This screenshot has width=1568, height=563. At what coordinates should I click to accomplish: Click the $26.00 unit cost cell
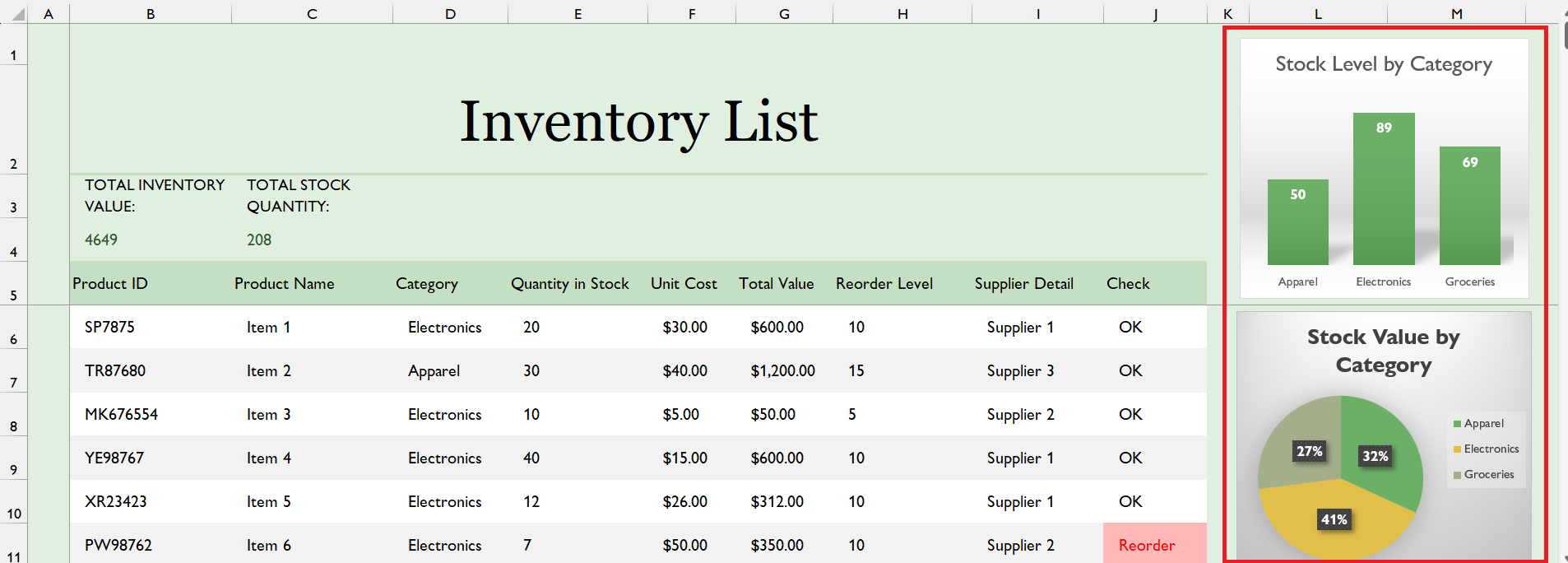[692, 501]
